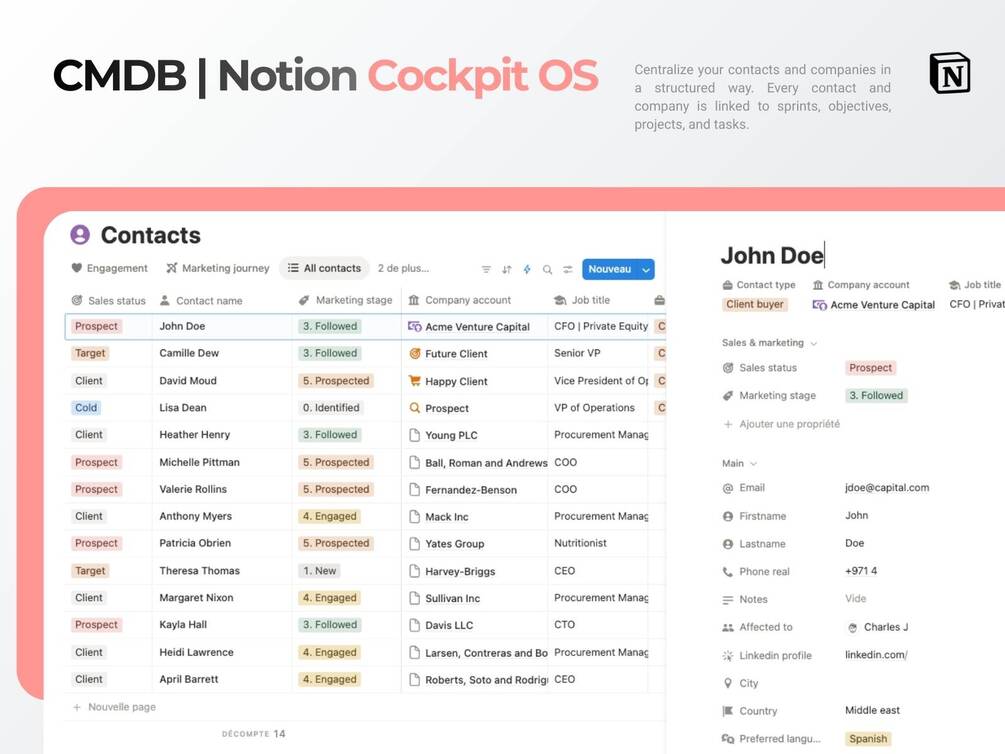Viewport: 1005px width, 754px height.
Task: Click the contact name Camille Dew
Action: click(x=189, y=353)
